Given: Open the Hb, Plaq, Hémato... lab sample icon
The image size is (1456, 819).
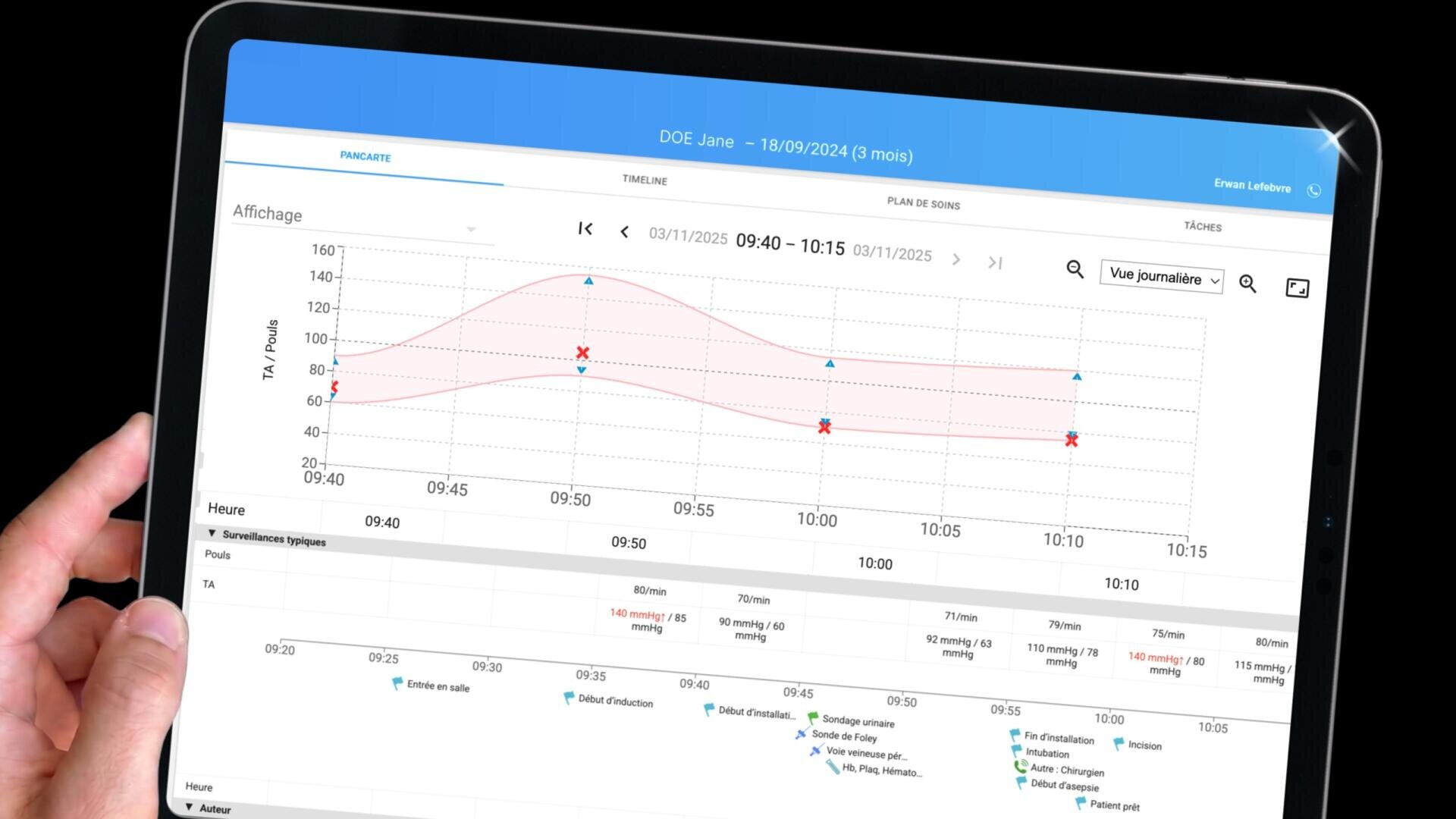Looking at the screenshot, I should pos(833,767).
